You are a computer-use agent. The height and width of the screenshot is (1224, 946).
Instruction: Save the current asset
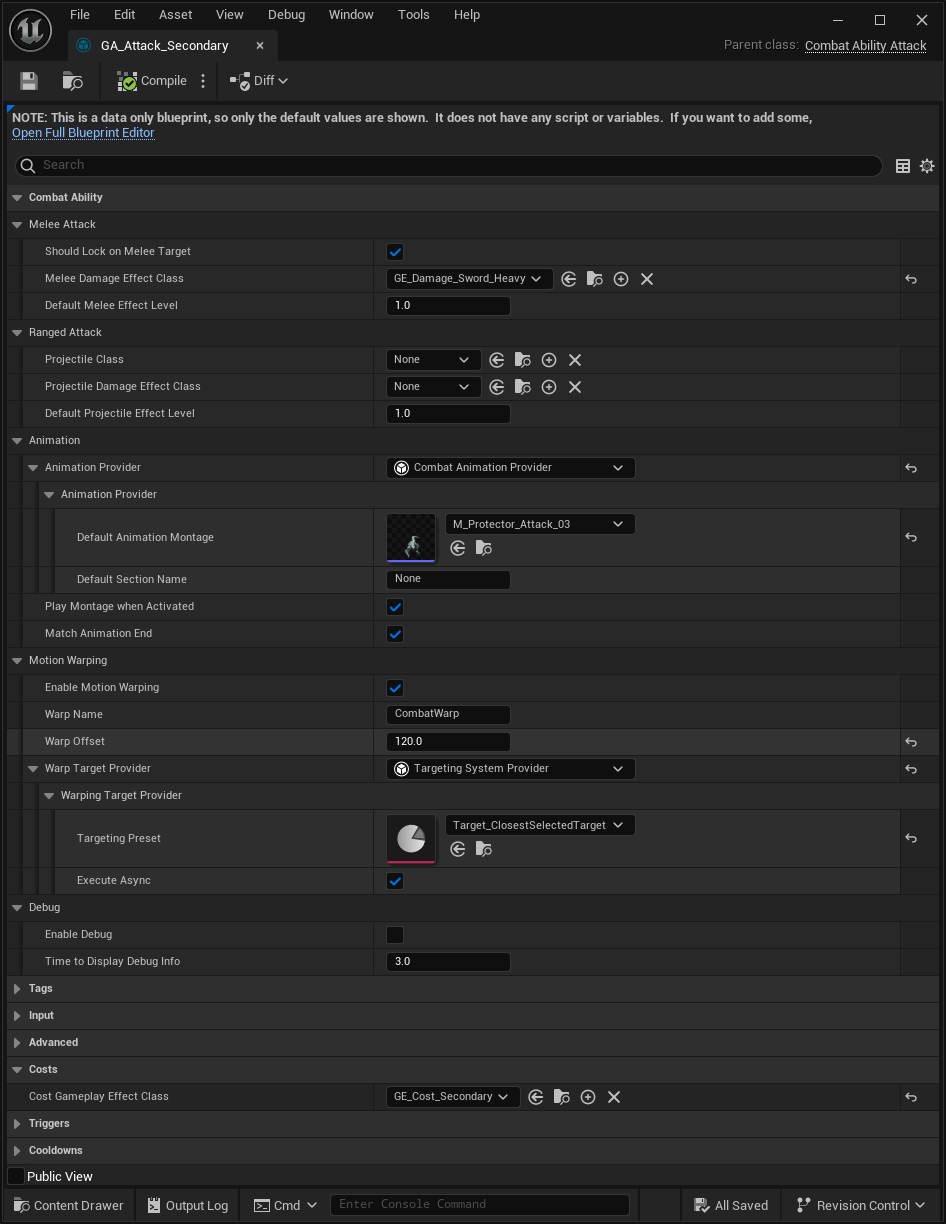coord(28,80)
